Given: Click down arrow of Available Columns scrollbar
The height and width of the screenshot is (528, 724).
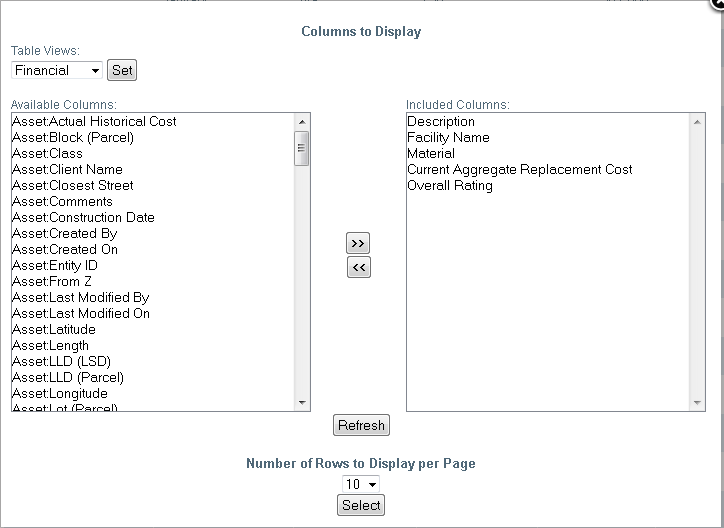Looking at the screenshot, I should click(302, 402).
